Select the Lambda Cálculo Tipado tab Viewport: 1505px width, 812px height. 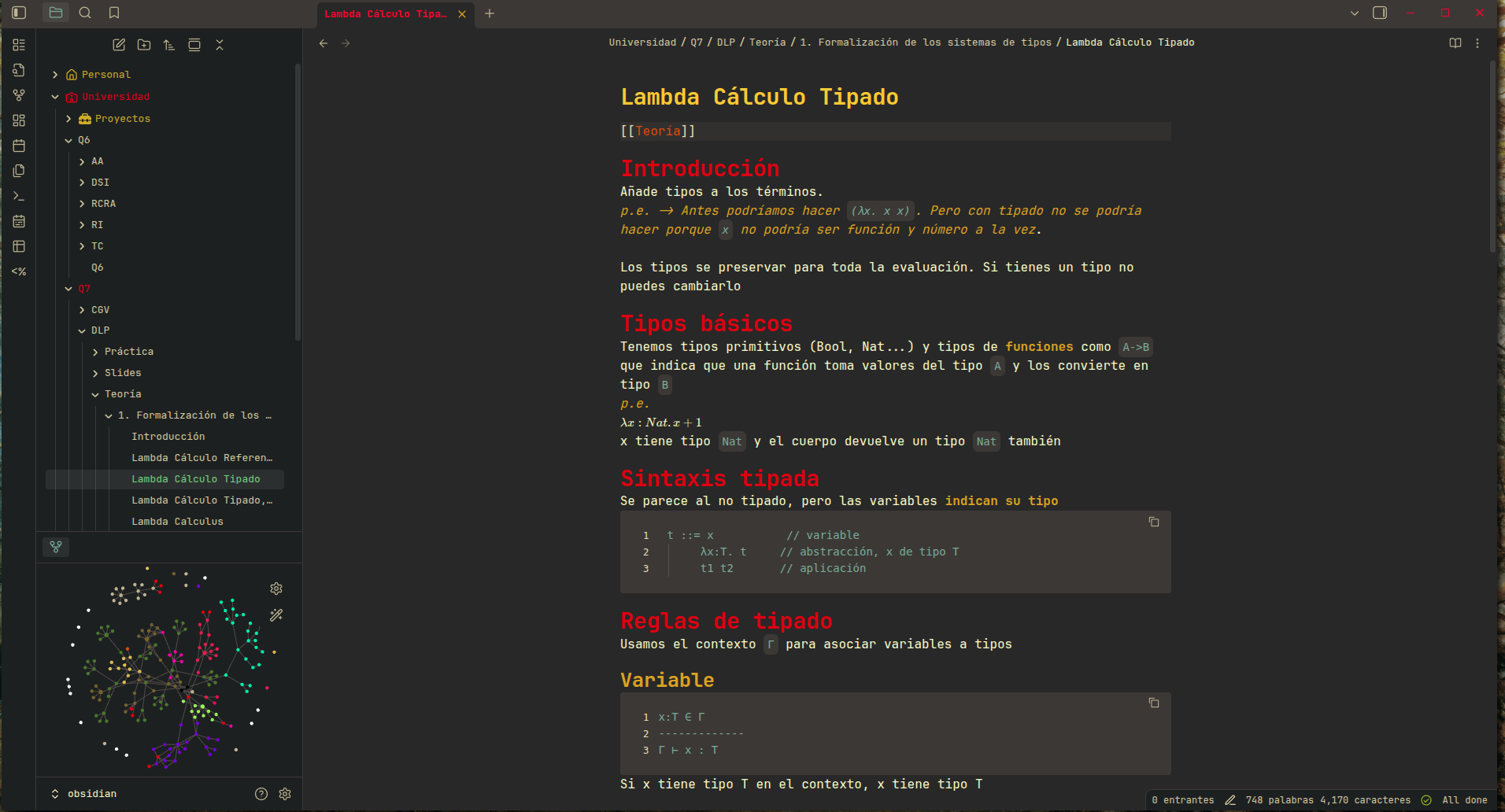pyautogui.click(x=386, y=14)
